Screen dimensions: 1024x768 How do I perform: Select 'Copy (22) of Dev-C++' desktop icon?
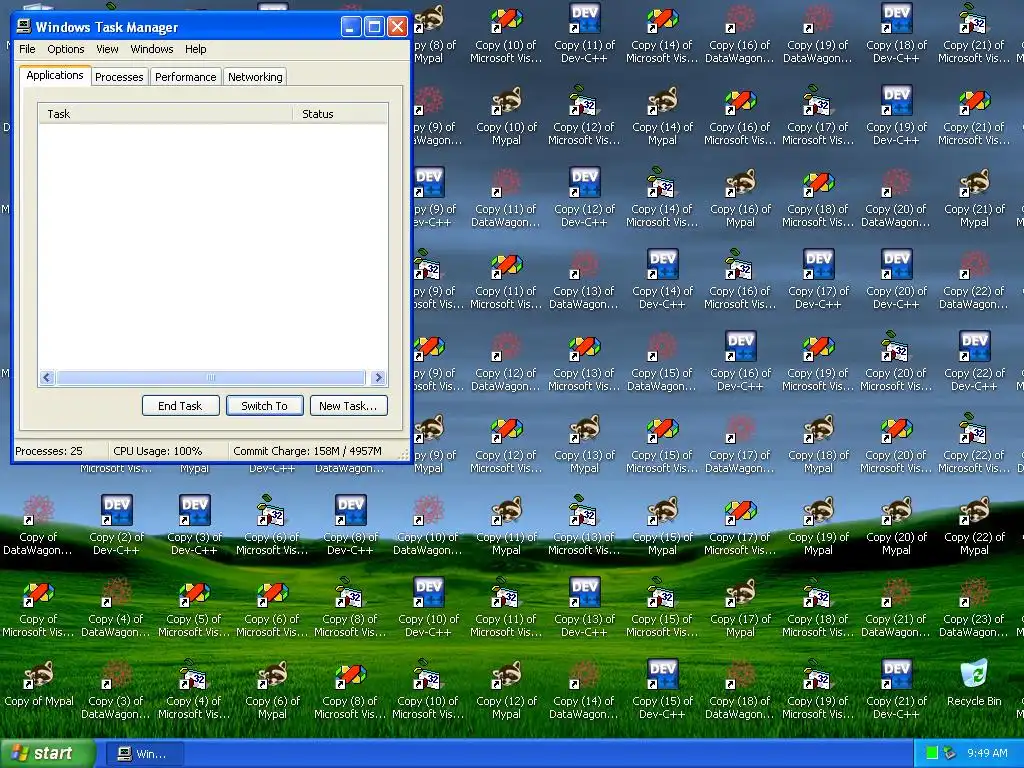coord(974,362)
